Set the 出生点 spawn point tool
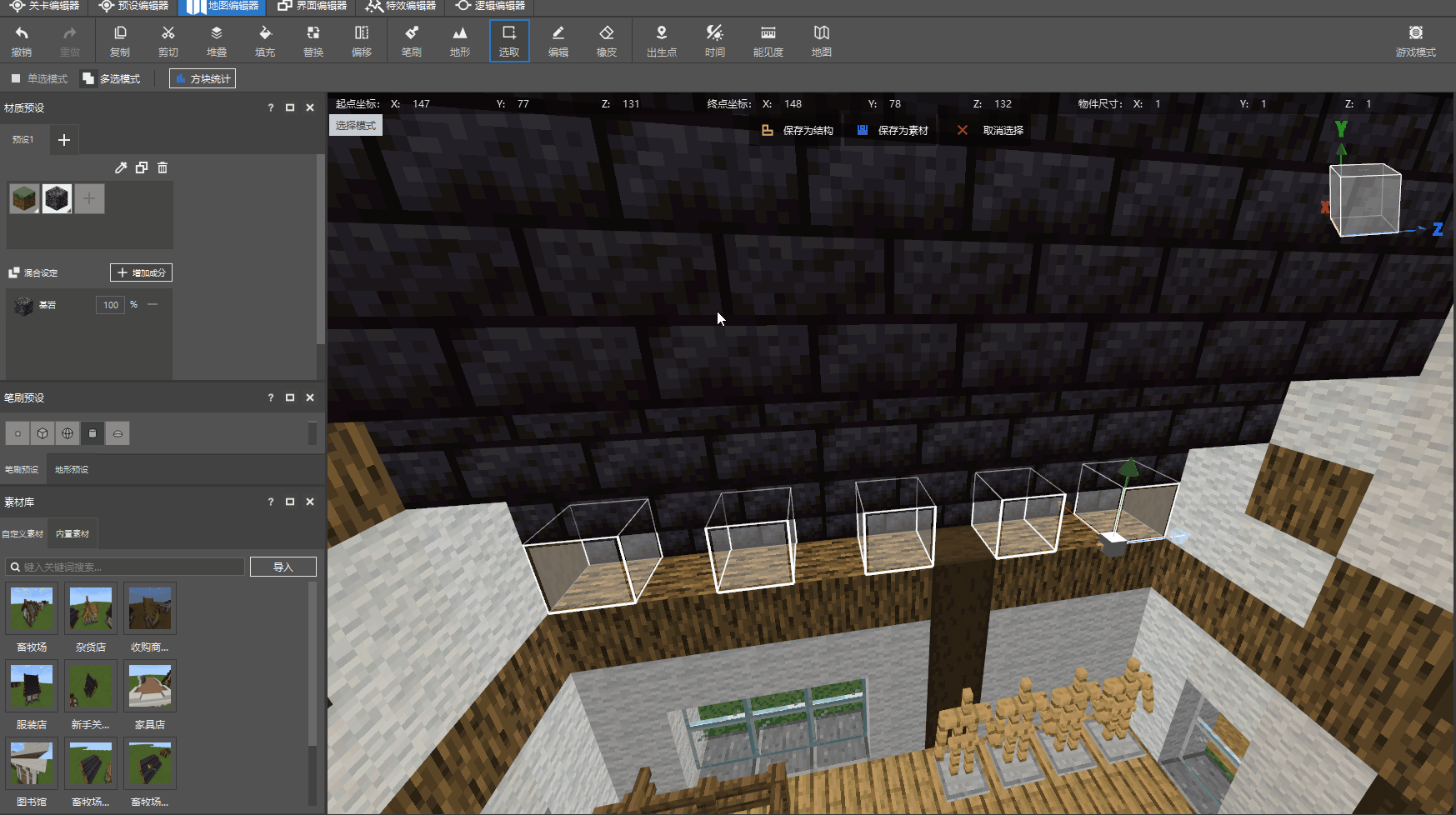This screenshot has height=815, width=1456. coord(662,40)
